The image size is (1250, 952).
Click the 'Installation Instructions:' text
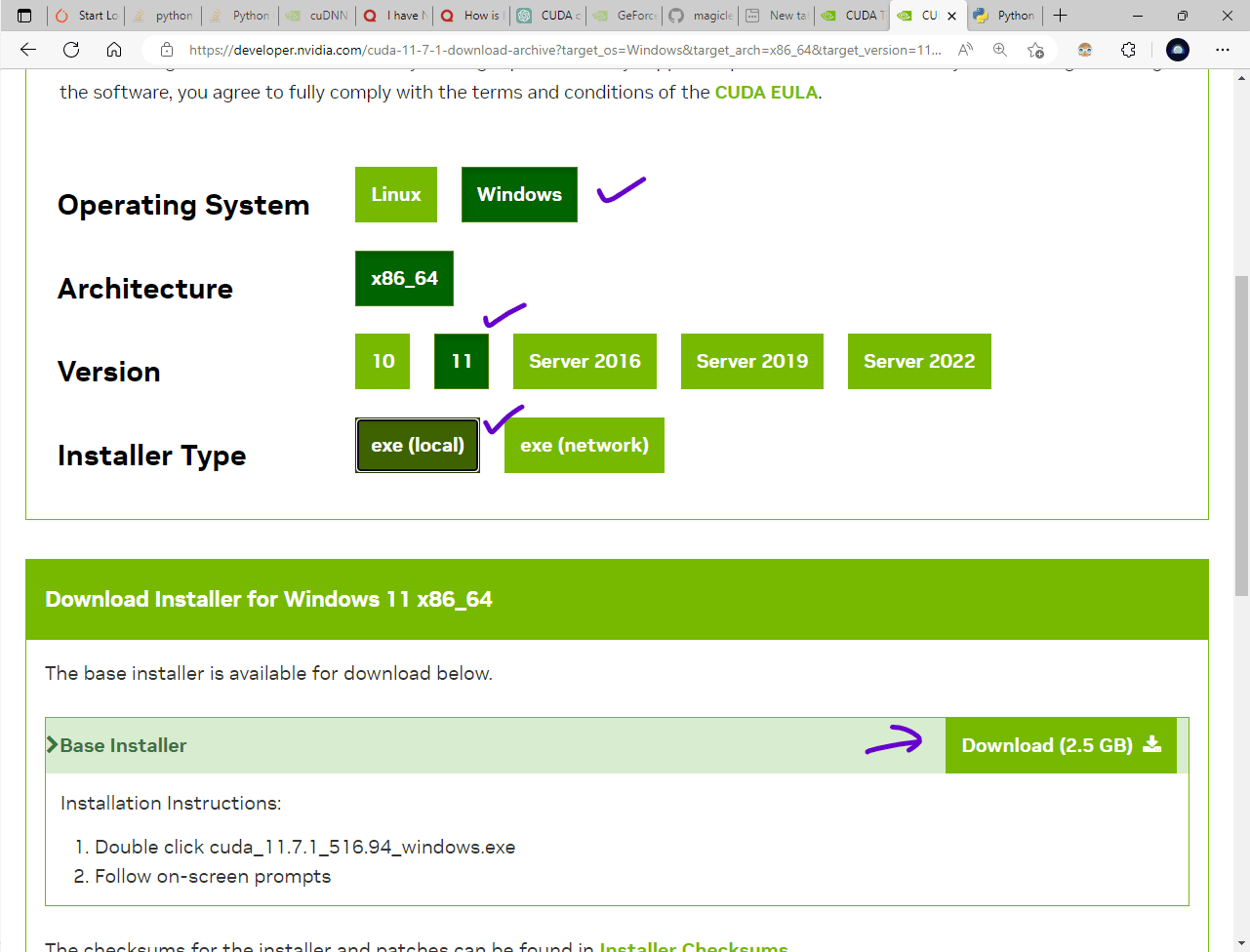pos(171,803)
